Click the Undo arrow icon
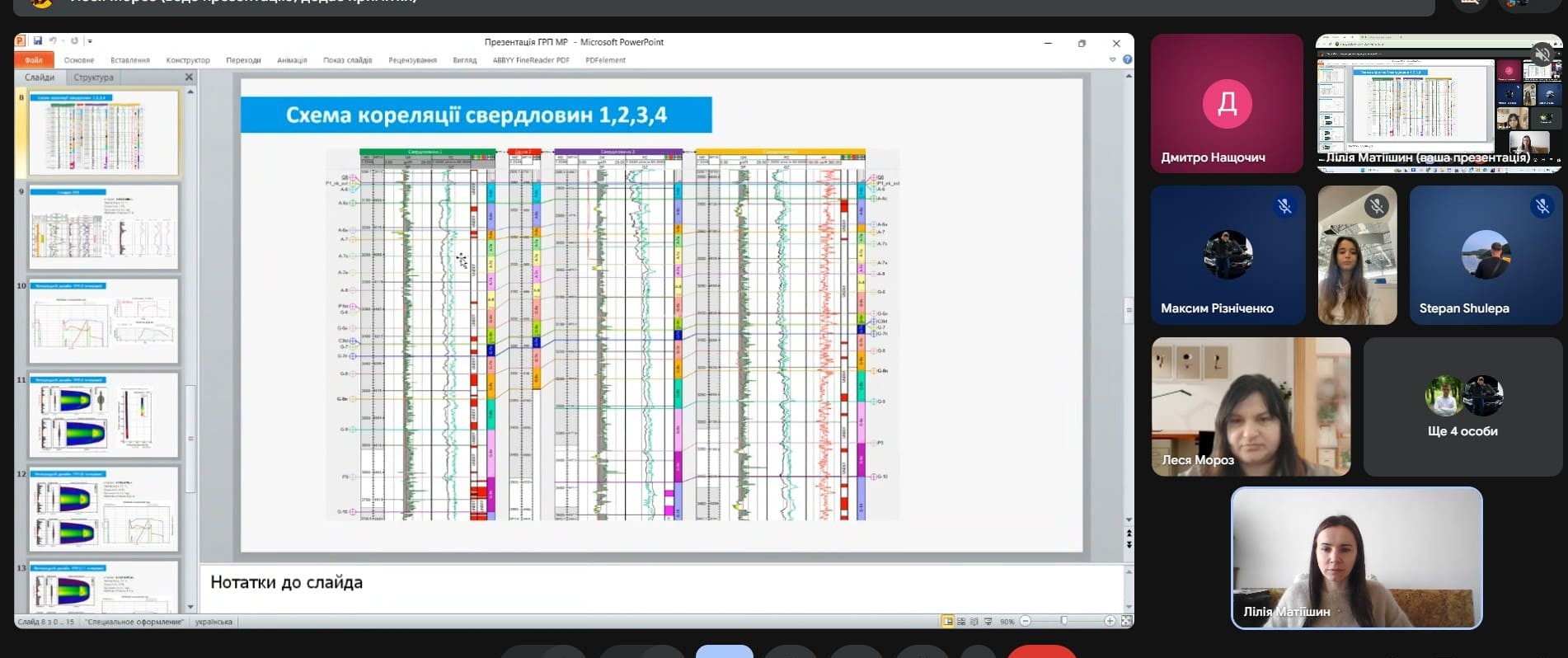 coord(53,41)
